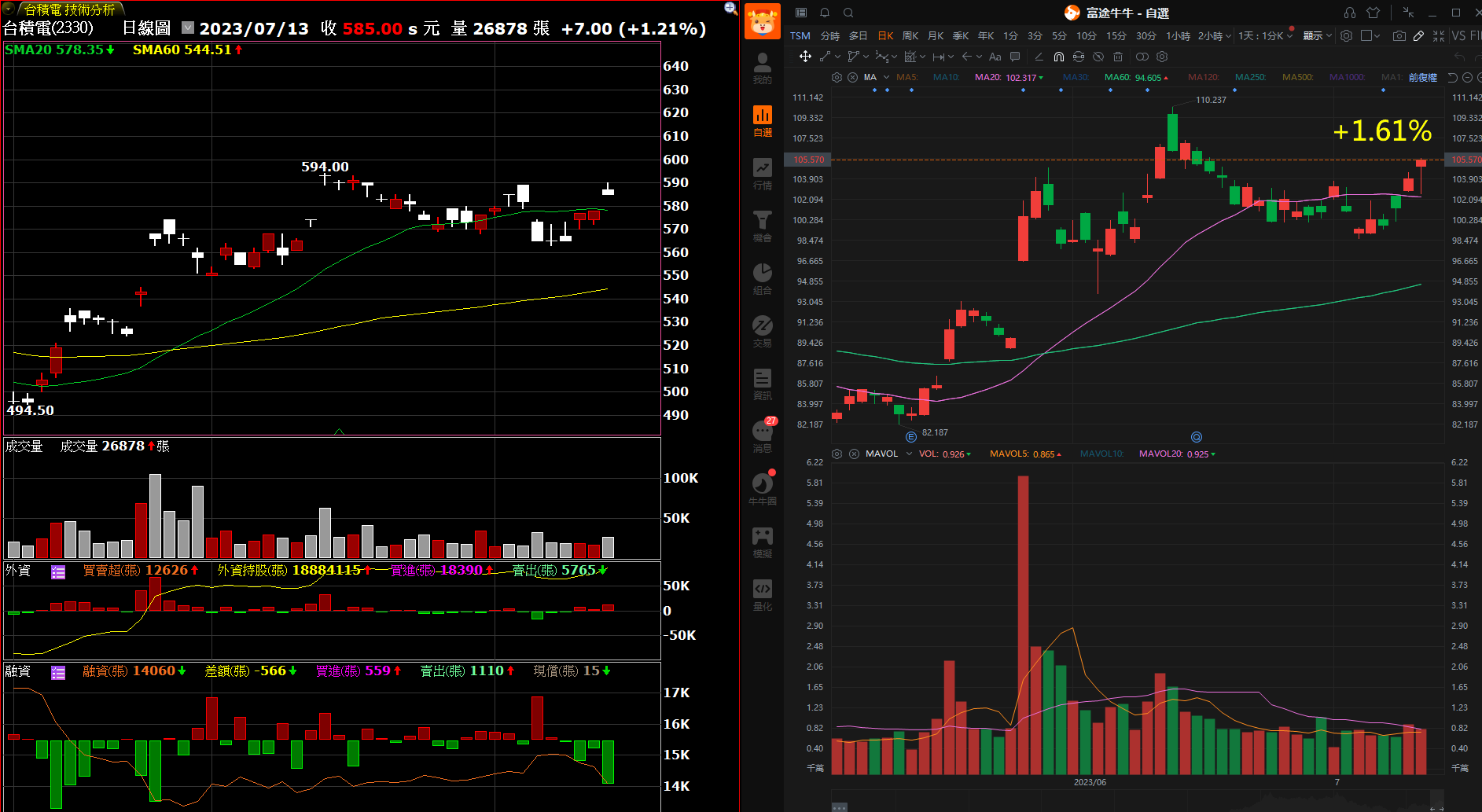
Task: Select the Aa text annotation tool
Action: (x=995, y=57)
